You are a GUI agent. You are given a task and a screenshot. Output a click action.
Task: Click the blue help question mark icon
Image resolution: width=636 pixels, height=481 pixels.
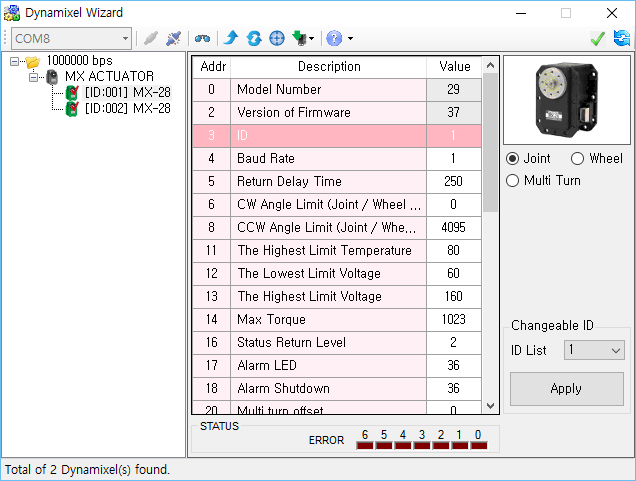(x=334, y=39)
